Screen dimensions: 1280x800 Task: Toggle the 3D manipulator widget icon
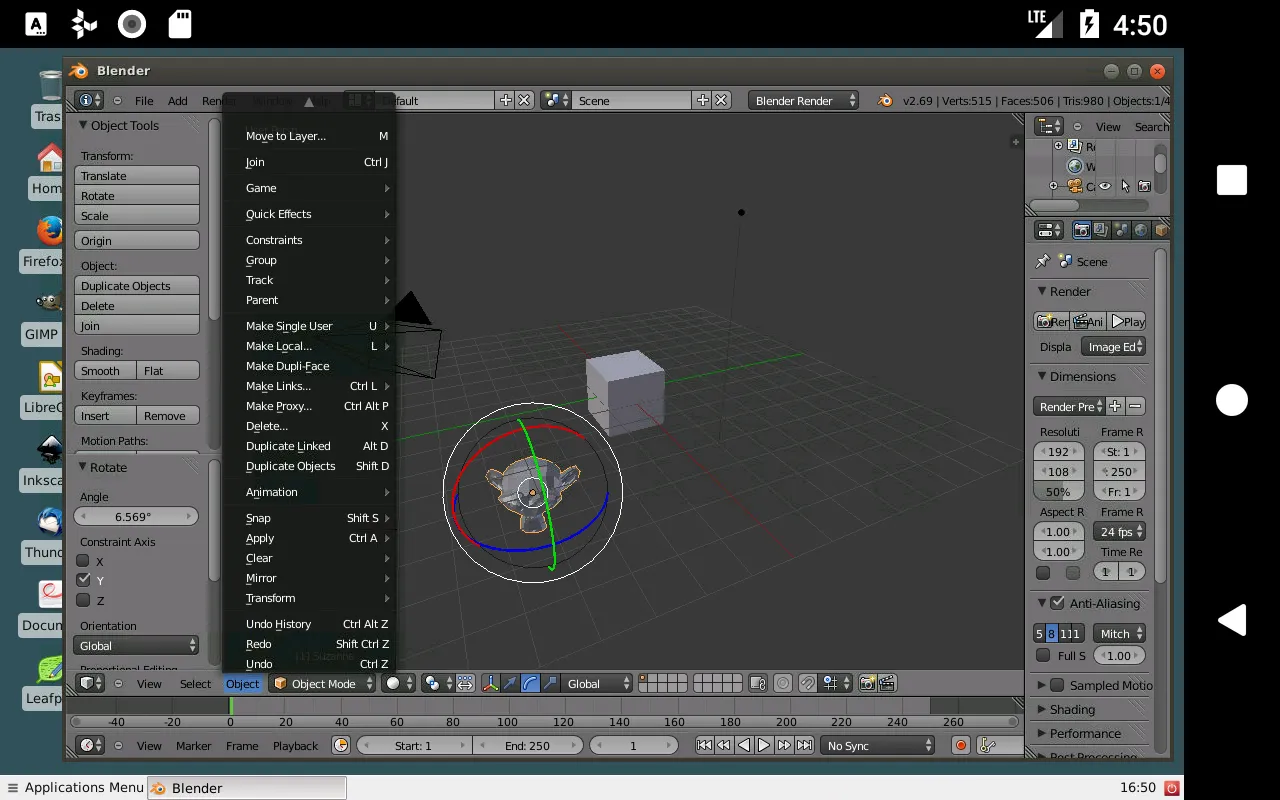point(491,684)
